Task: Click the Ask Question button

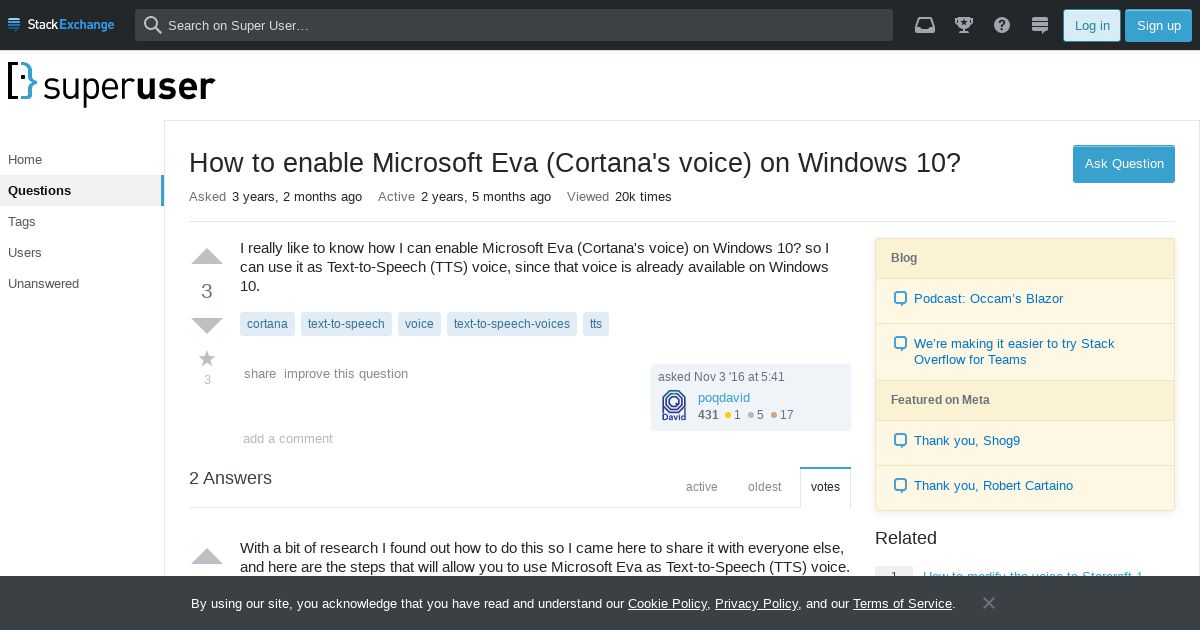Action: click(x=1124, y=164)
